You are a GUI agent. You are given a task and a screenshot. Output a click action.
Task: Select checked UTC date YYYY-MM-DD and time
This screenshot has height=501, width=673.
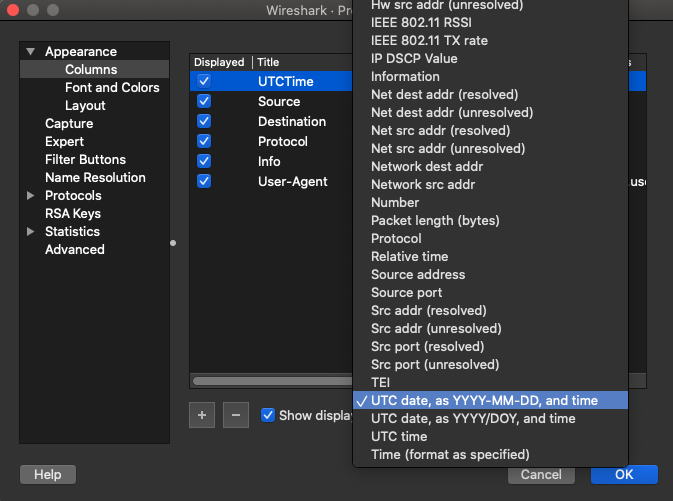coord(490,400)
